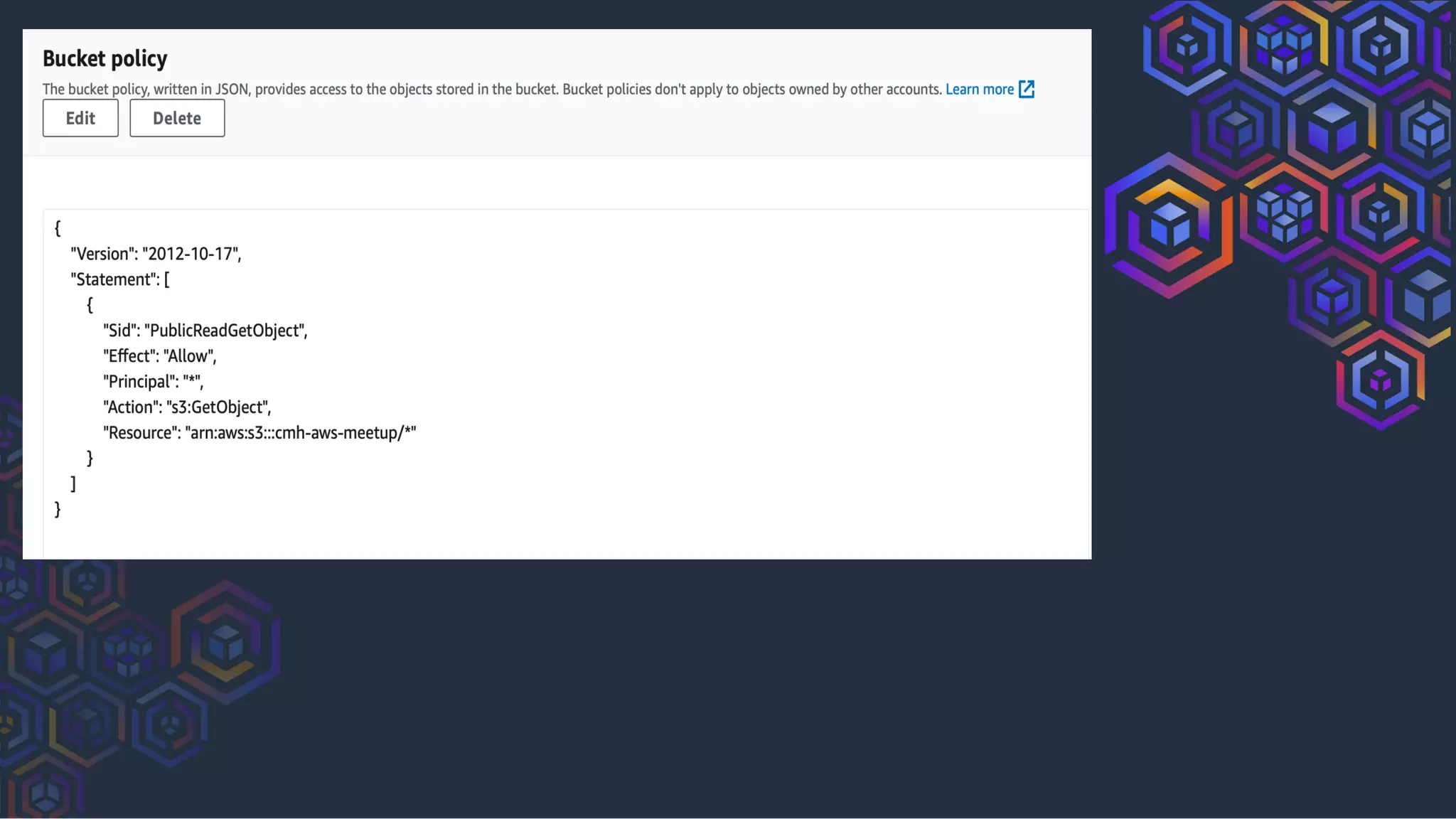
Task: Click the policy description sentence text
Action: pyautogui.click(x=491, y=90)
